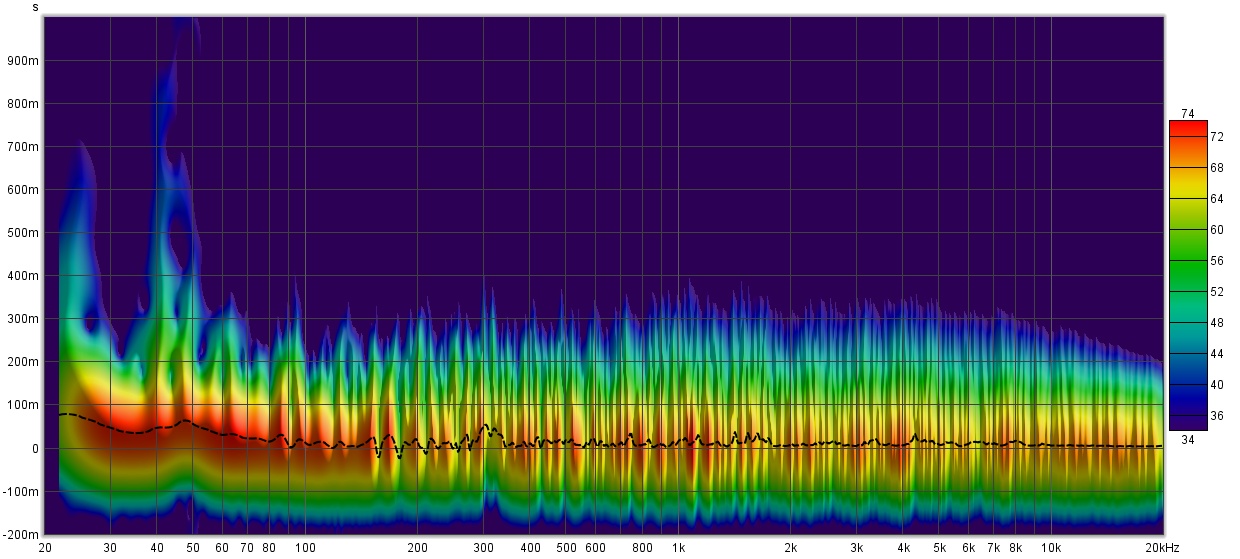Screen dimensions: 1240x559
Task: Click the 70 label on frequency axis
Action: click(247, 548)
